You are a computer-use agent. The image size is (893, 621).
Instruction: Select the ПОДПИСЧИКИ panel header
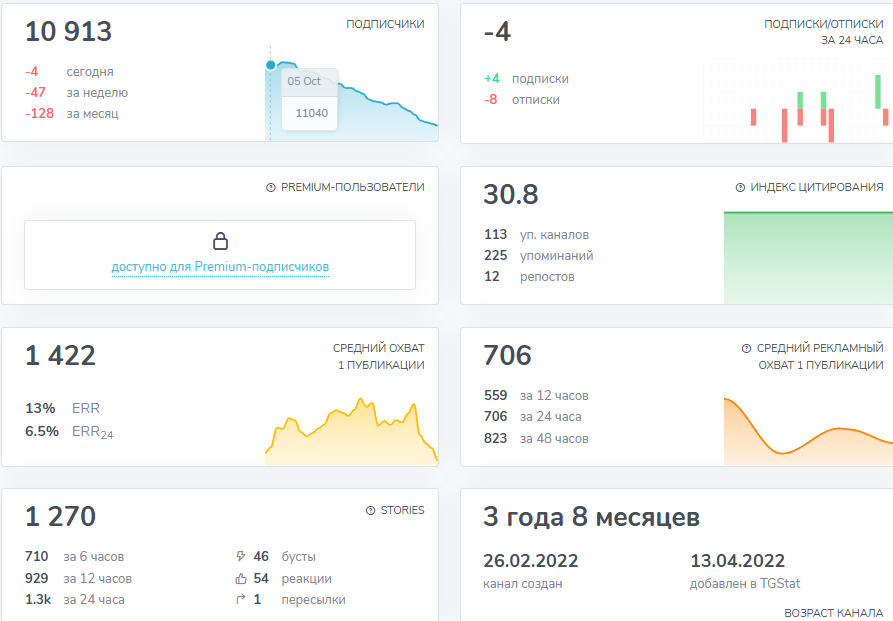(384, 22)
